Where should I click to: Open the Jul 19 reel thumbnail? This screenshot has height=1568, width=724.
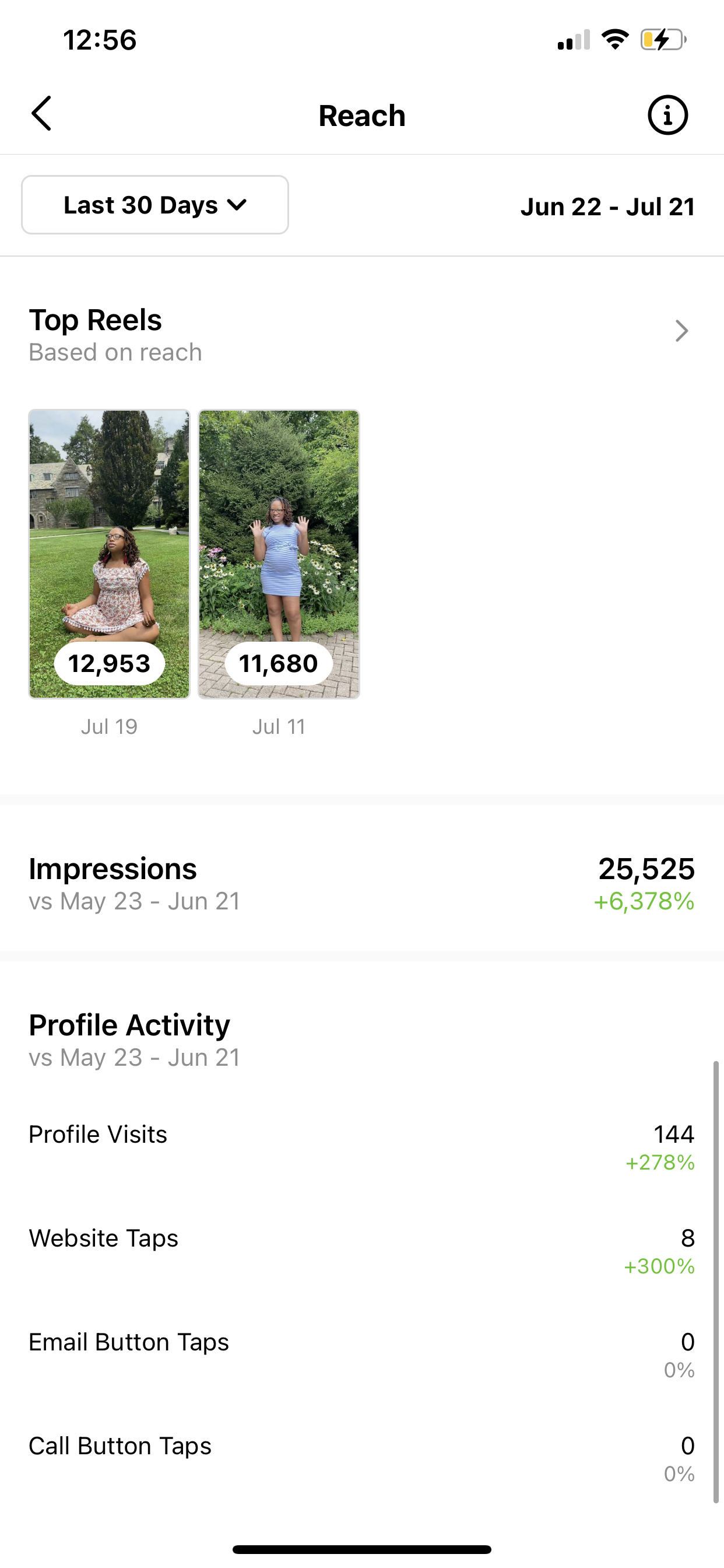coord(110,523)
